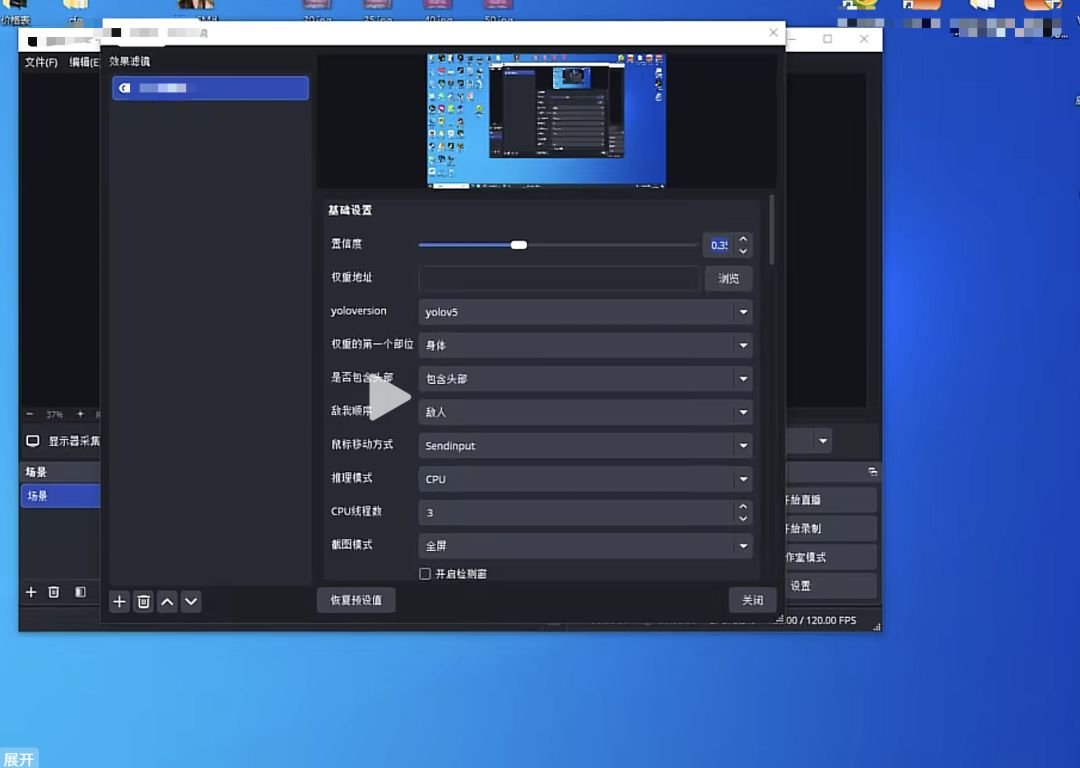Open the 权重的第一个部位 dropdown

[x=585, y=345]
